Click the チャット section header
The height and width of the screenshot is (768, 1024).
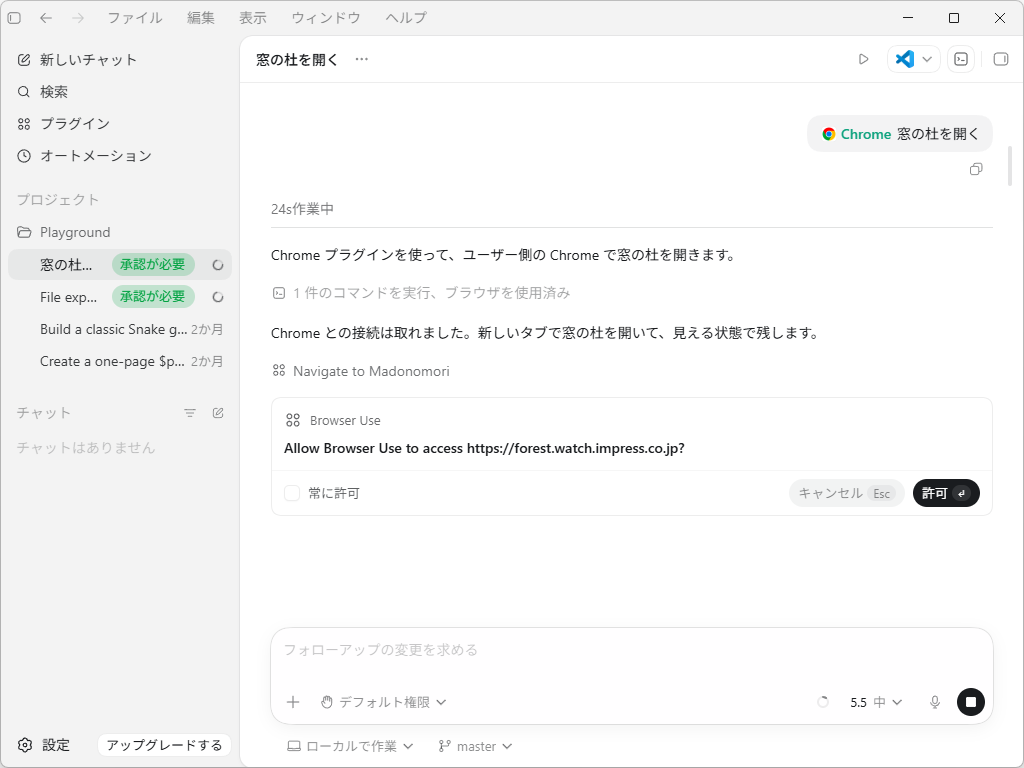pyautogui.click(x=44, y=413)
